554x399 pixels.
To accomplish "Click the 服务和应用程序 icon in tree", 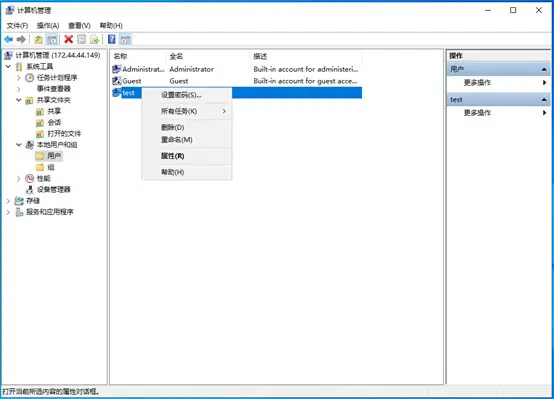I will (19, 212).
